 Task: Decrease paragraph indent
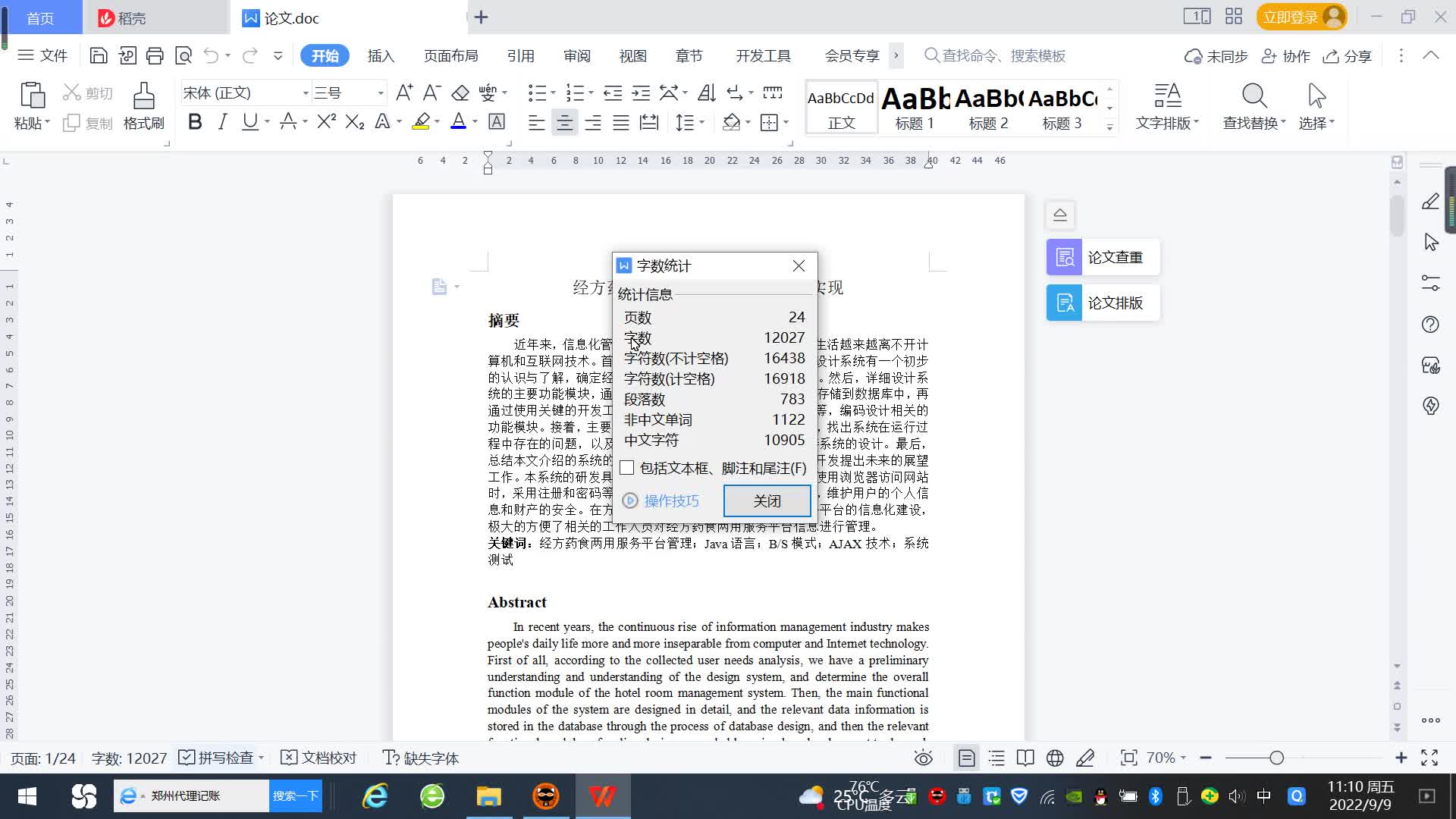coord(613,93)
